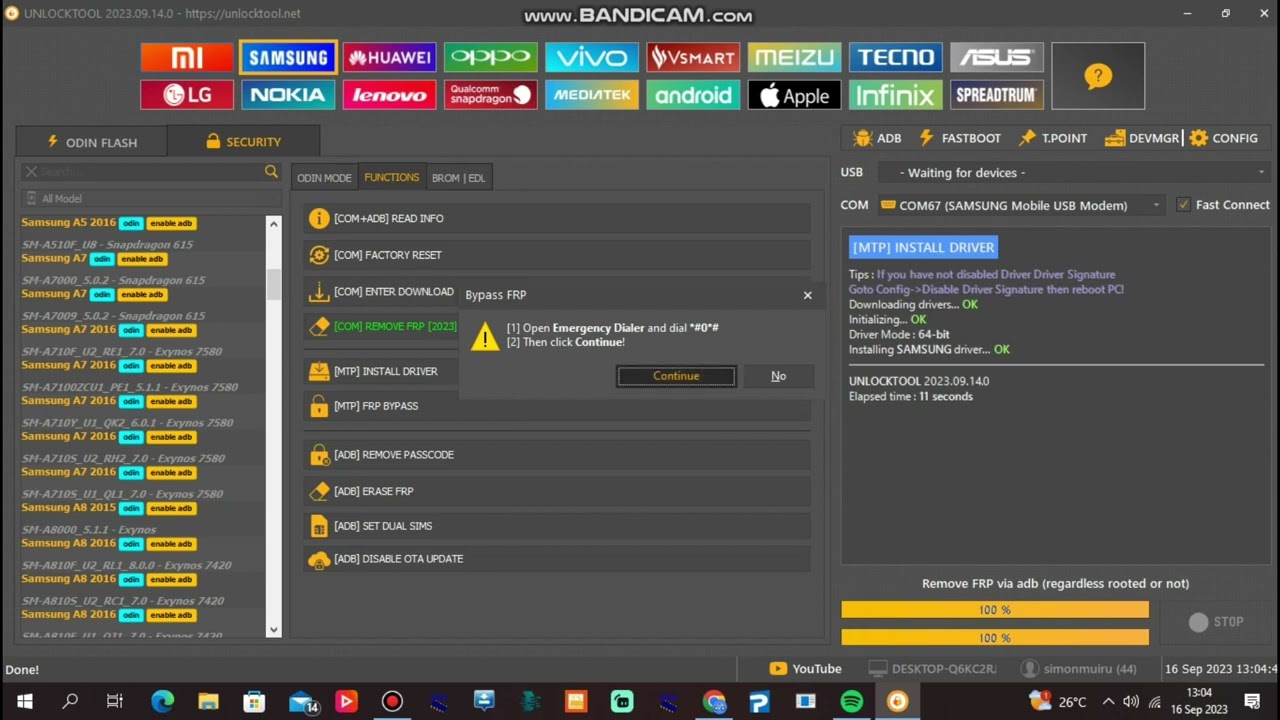Click [ADB] SET DUAL SIMS
Screen dimensions: 1280x720
click(x=558, y=526)
